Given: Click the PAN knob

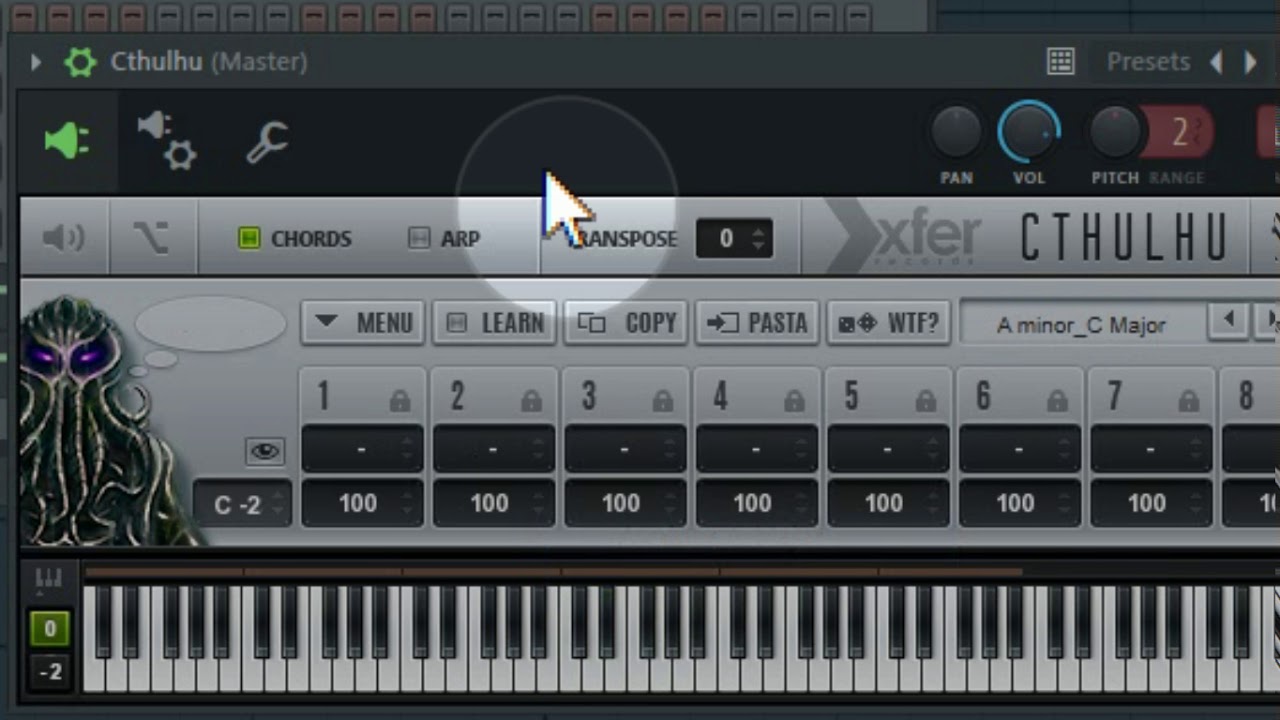Looking at the screenshot, I should coord(956,133).
